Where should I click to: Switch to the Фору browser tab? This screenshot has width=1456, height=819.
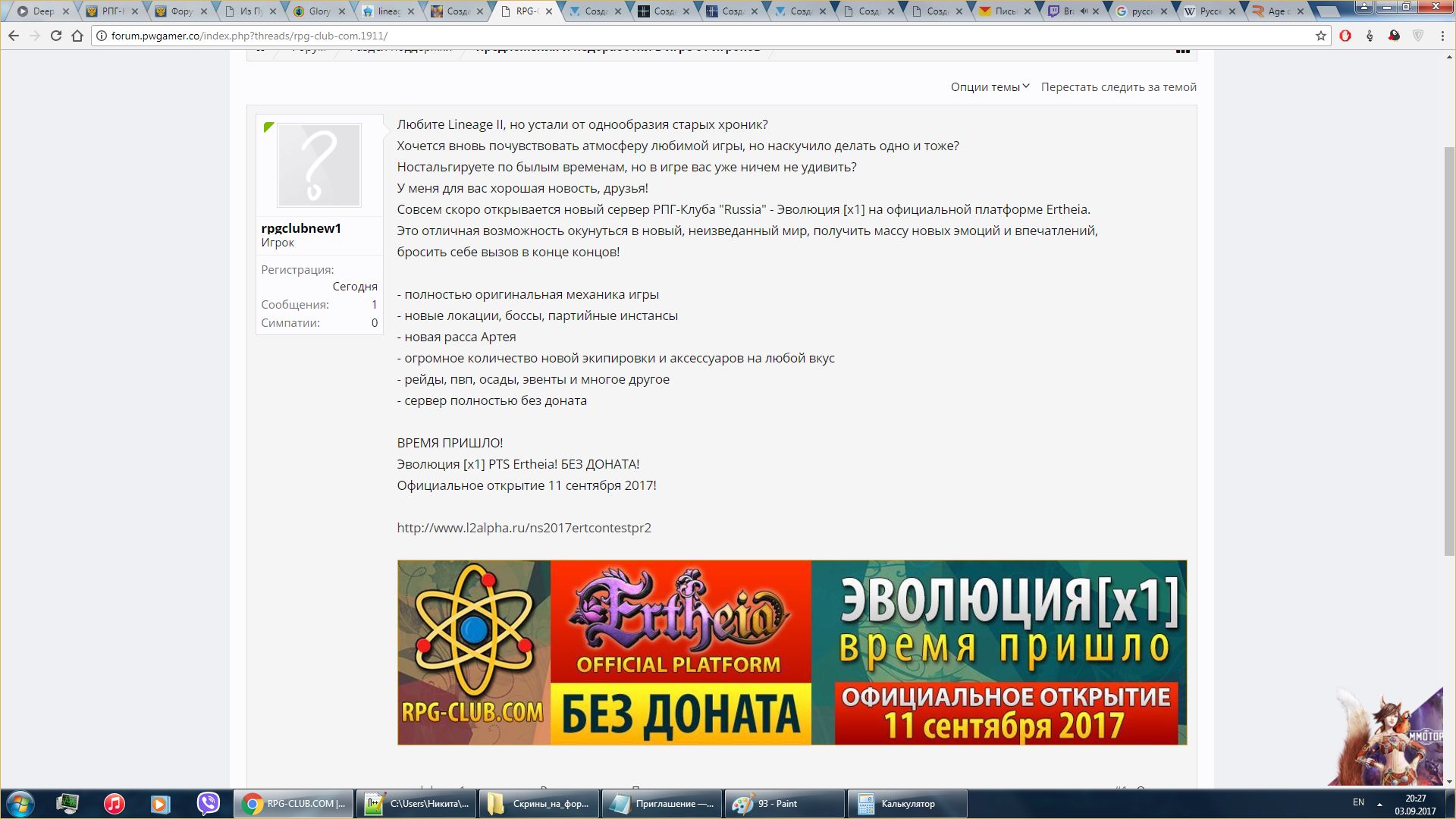[x=180, y=11]
